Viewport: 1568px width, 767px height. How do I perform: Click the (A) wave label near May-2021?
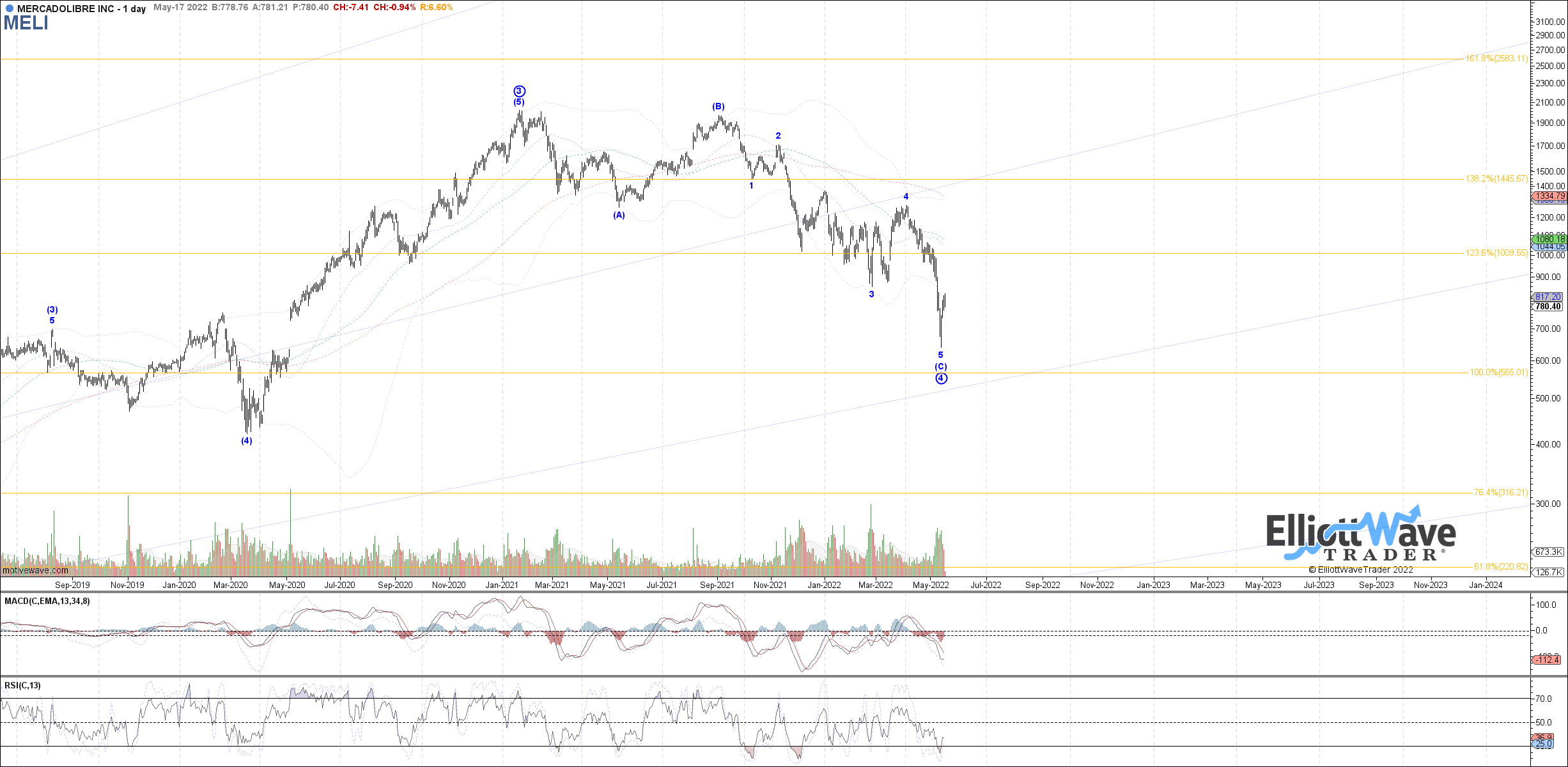pyautogui.click(x=619, y=215)
